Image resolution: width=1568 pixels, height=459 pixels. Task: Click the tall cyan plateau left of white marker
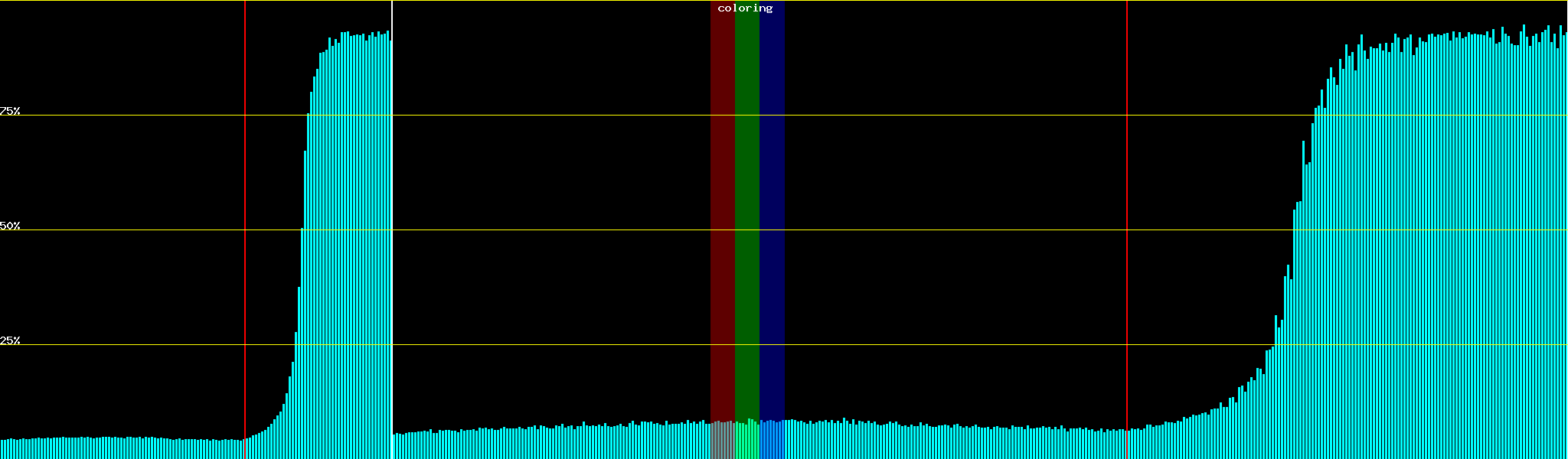click(356, 229)
